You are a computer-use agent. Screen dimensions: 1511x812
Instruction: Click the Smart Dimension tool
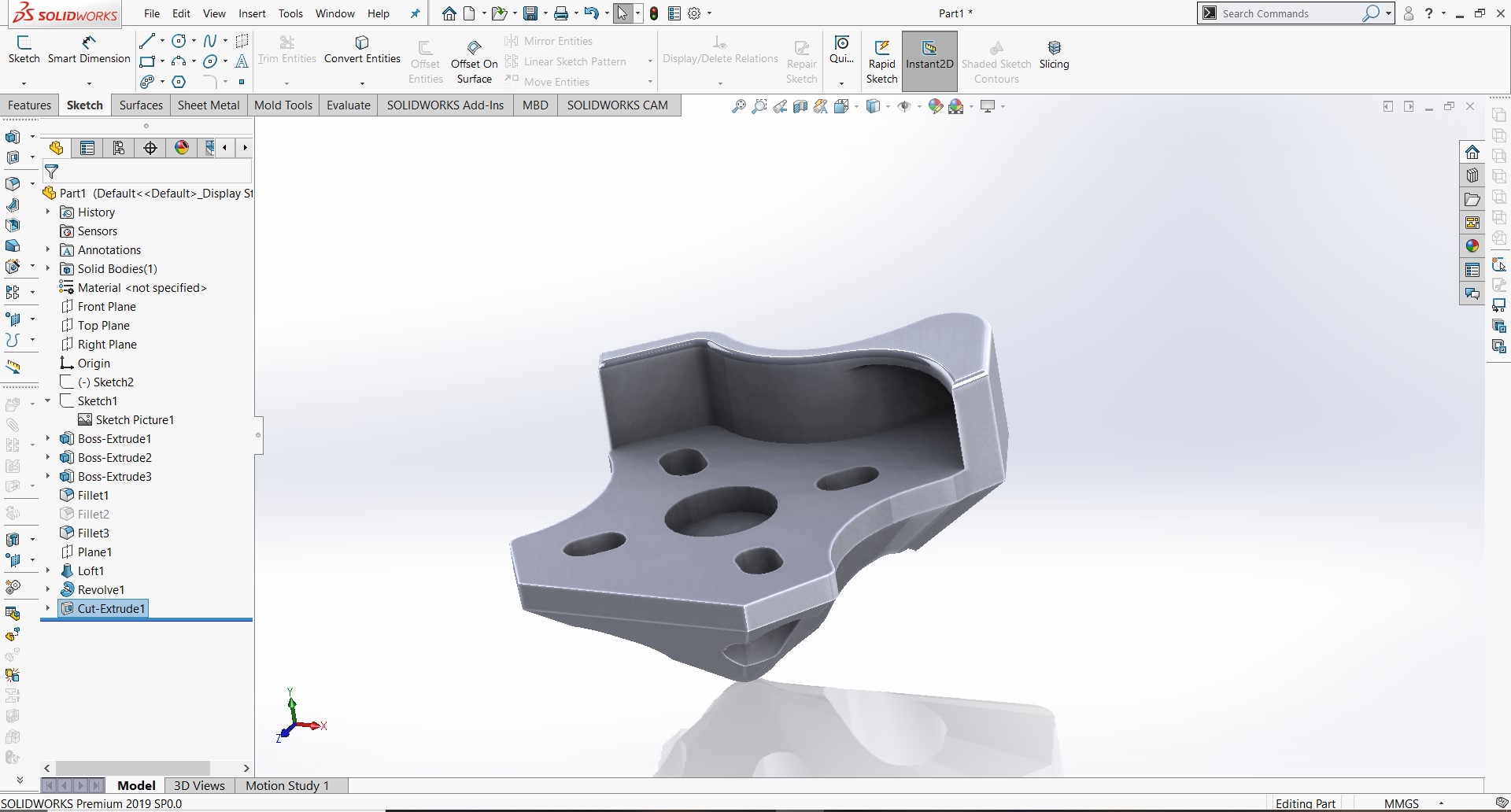[x=89, y=49]
